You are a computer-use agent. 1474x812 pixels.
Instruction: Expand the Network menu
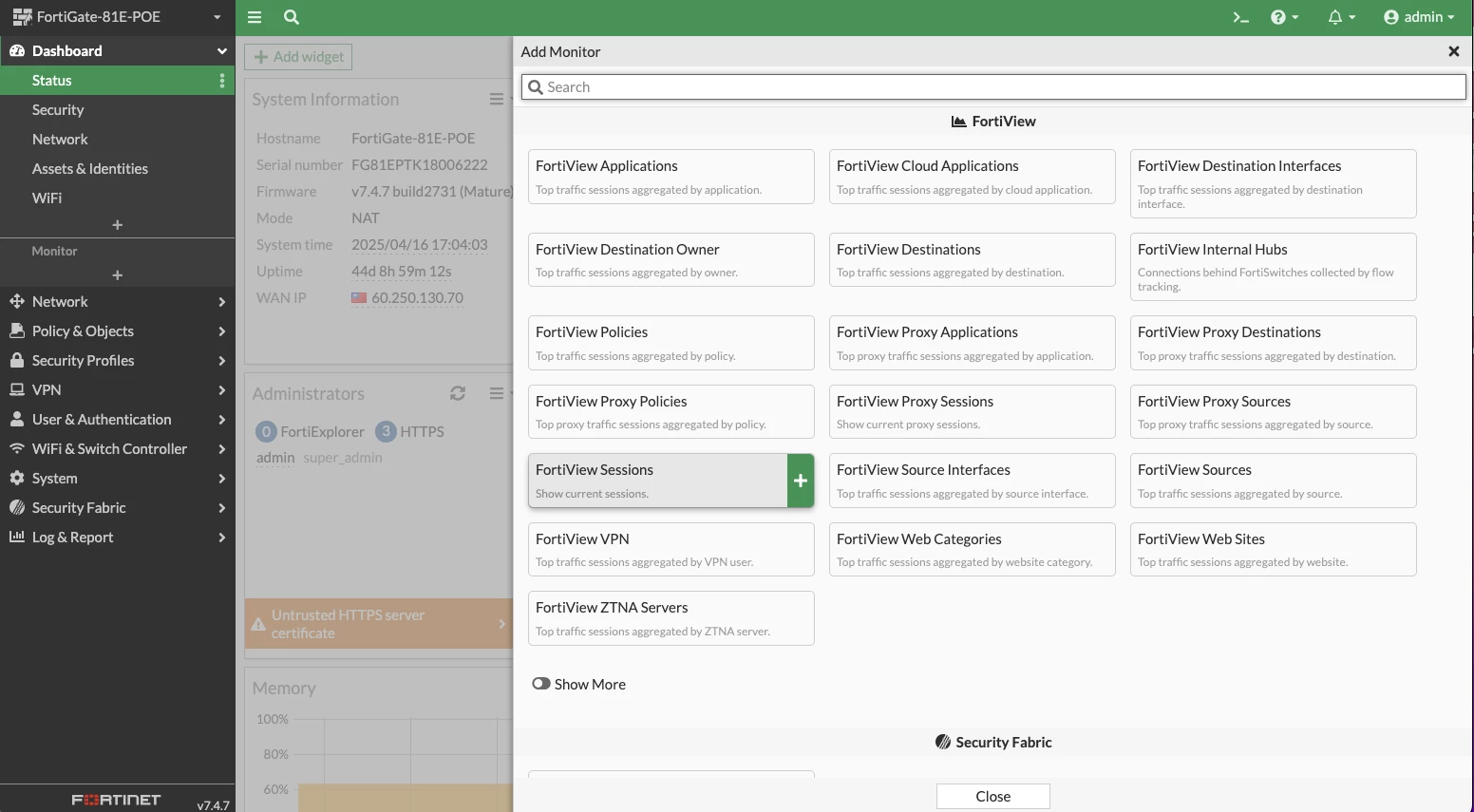click(118, 302)
